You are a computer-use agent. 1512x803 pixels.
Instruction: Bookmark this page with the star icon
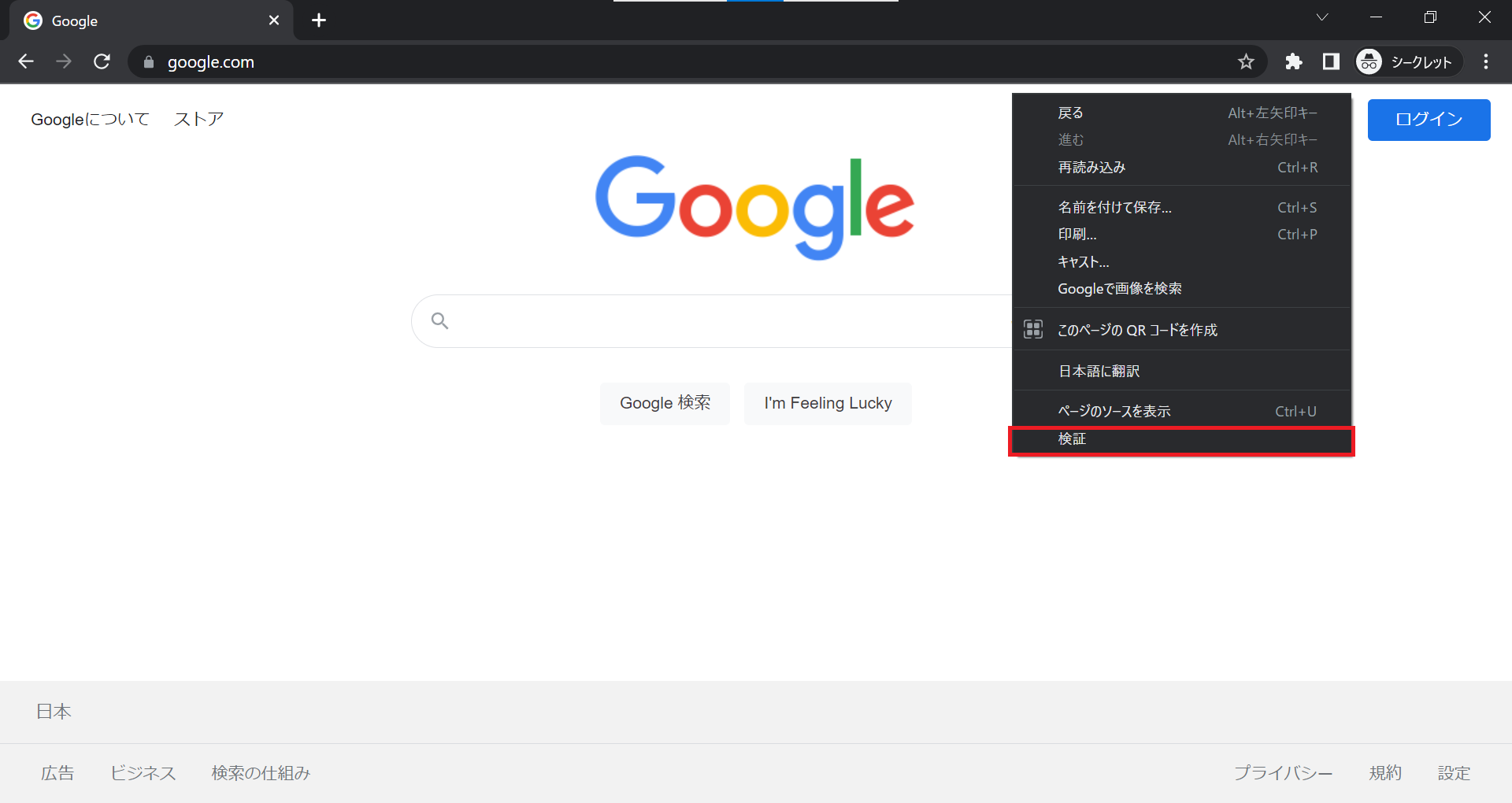click(1247, 61)
